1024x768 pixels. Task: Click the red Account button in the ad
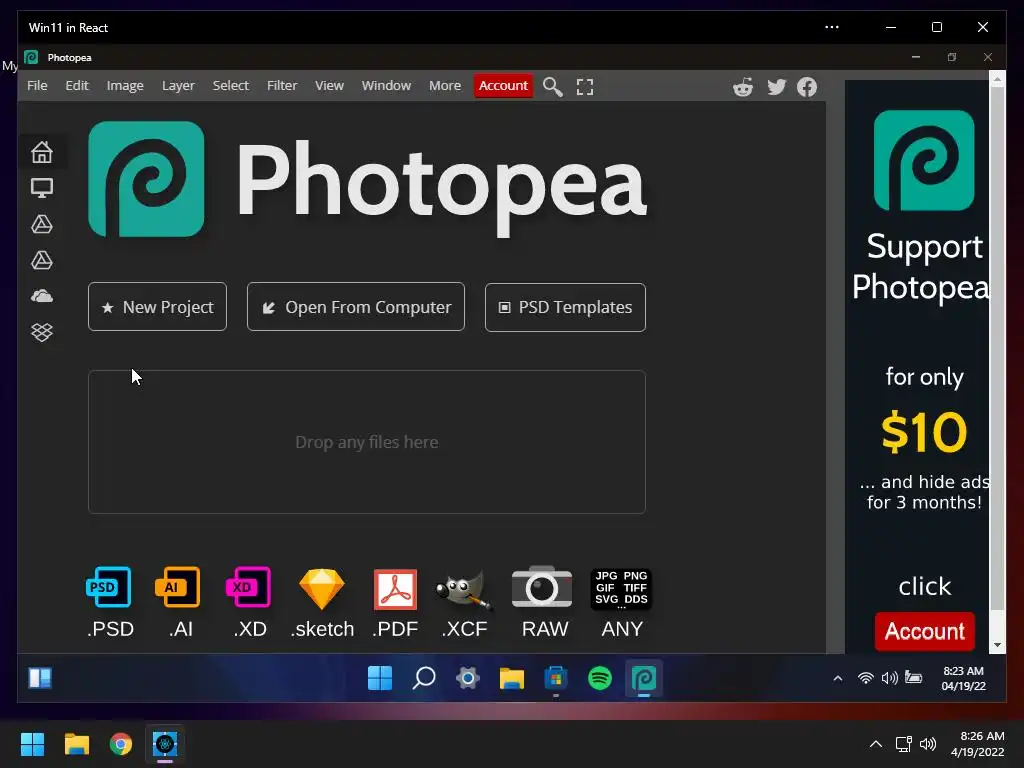924,631
